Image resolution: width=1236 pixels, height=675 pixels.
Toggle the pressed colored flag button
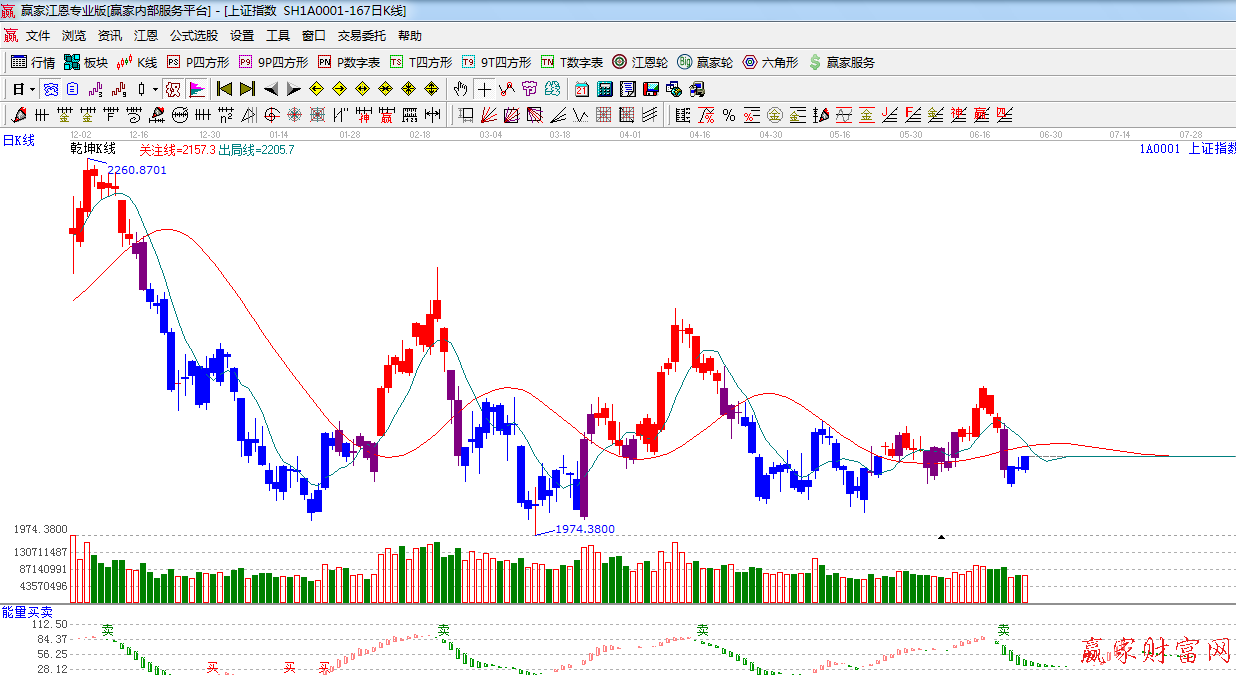coord(197,89)
